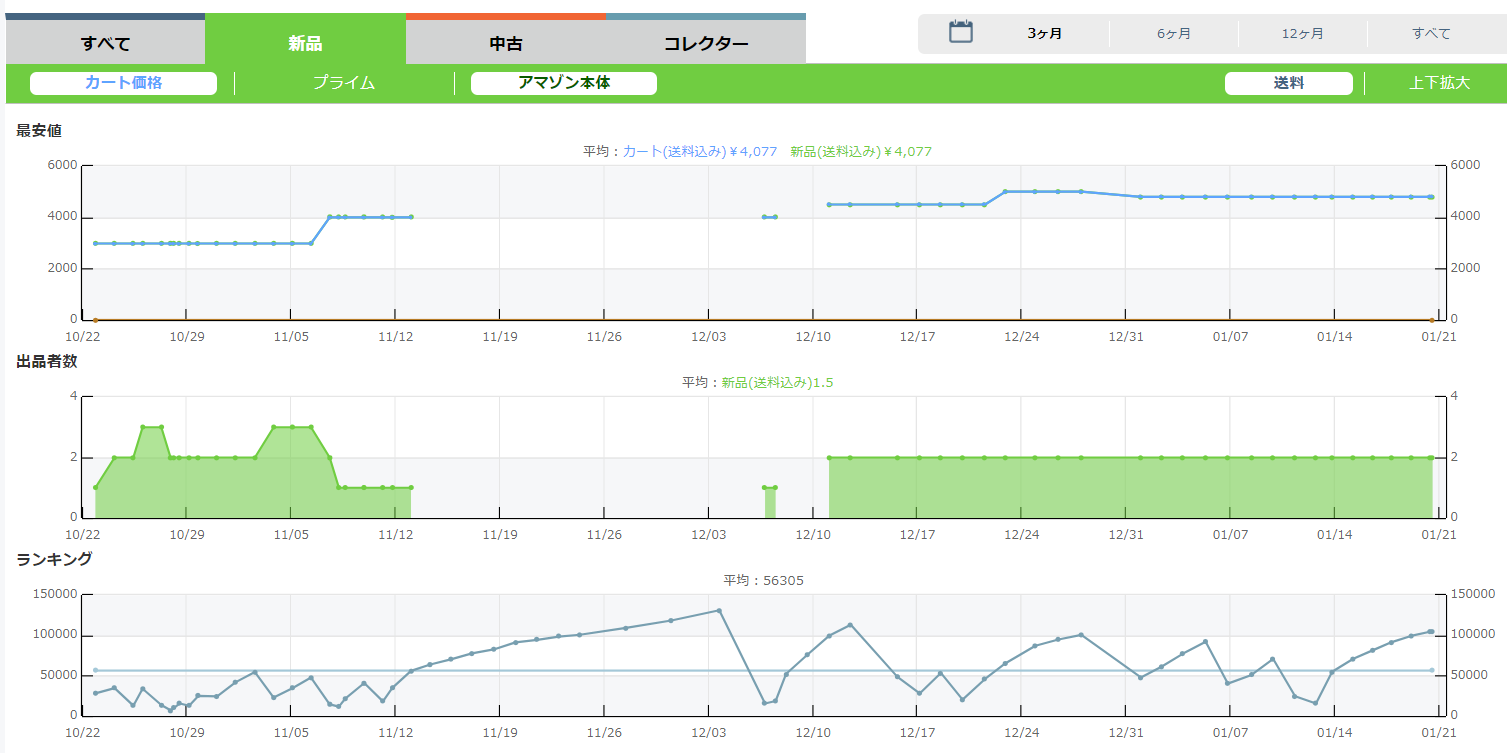The width and height of the screenshot is (1507, 753).
Task: Click 新品(送料込み)1.5 legend in seller chart
Action: [x=776, y=382]
